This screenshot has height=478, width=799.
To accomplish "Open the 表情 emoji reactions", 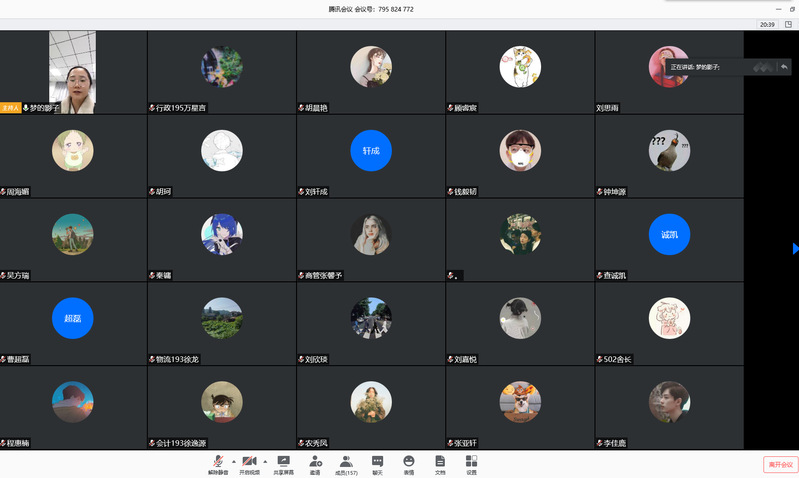I will point(409,463).
